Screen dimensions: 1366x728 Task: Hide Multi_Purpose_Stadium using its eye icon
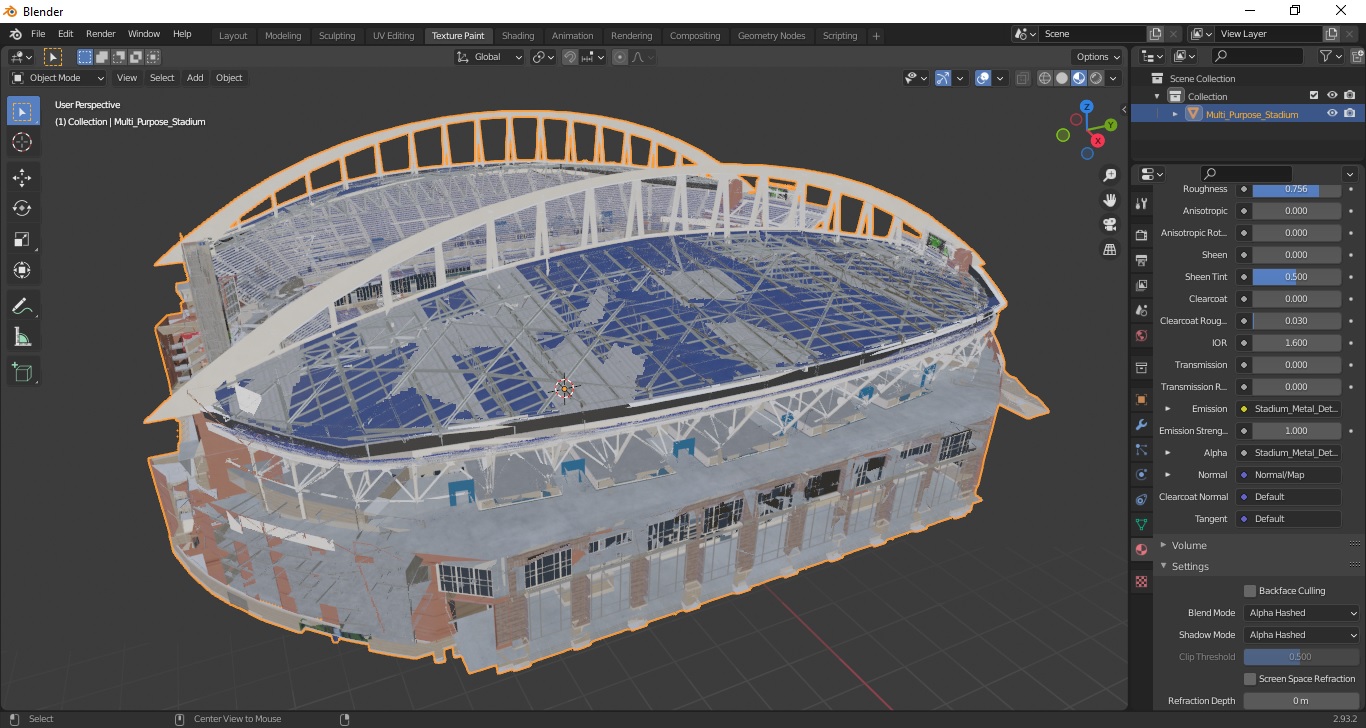pos(1332,114)
